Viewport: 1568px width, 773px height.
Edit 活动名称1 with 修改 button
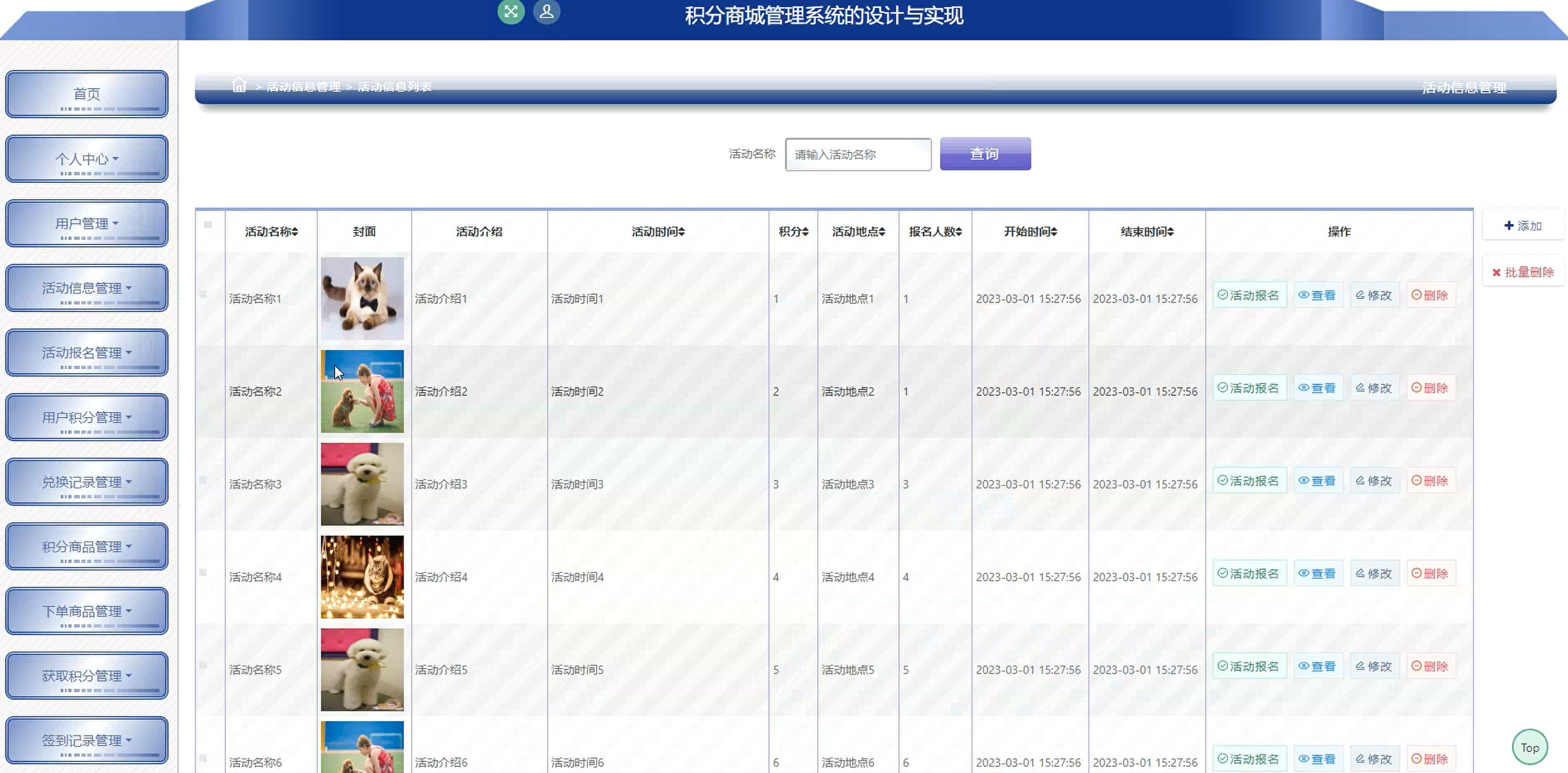[1374, 295]
